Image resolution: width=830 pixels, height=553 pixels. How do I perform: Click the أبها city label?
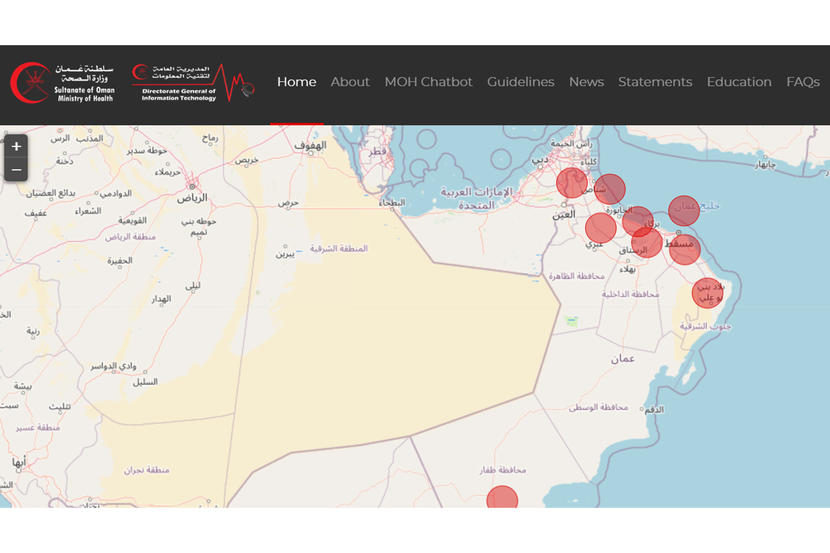tap(19, 462)
